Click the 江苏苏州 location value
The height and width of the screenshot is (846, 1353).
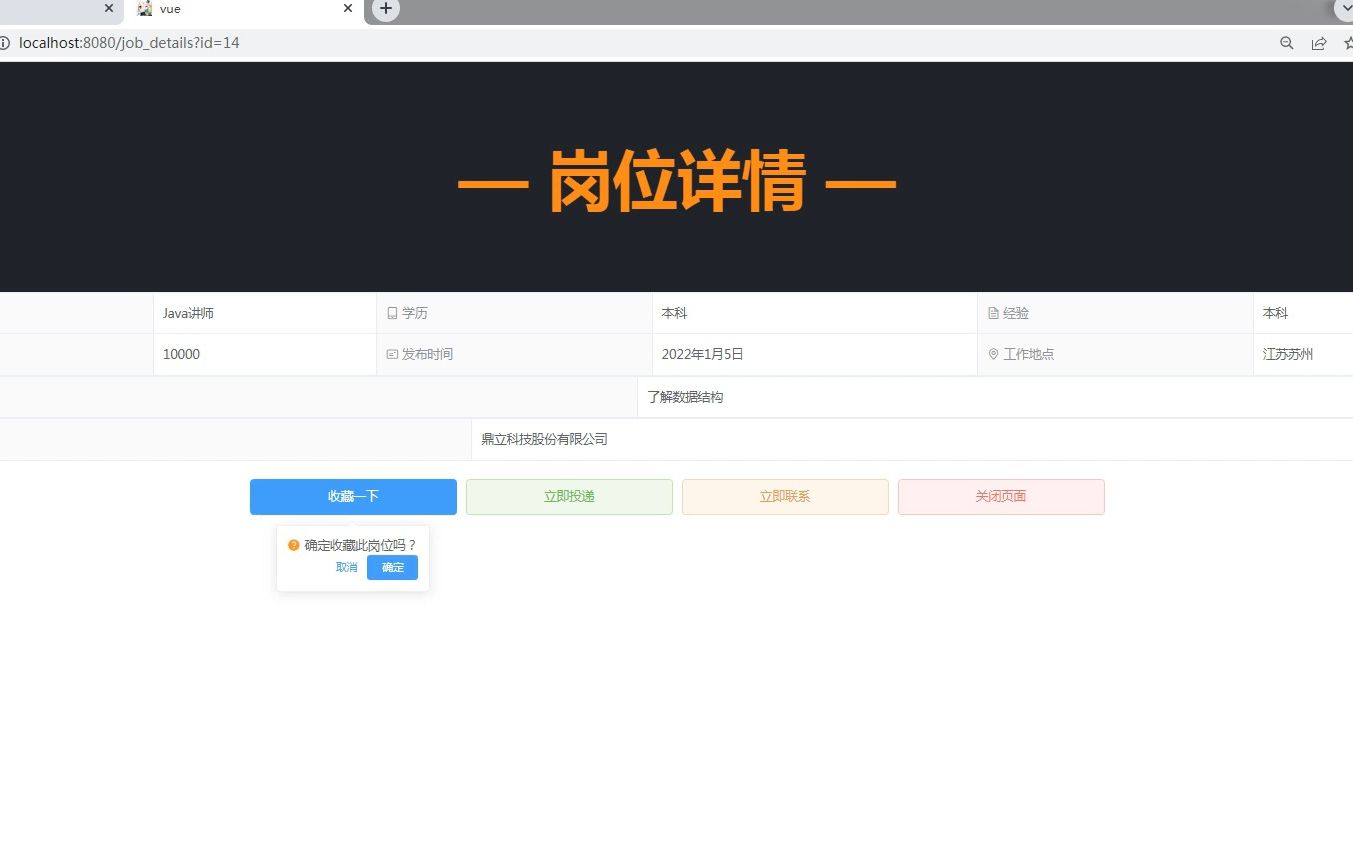click(1288, 354)
